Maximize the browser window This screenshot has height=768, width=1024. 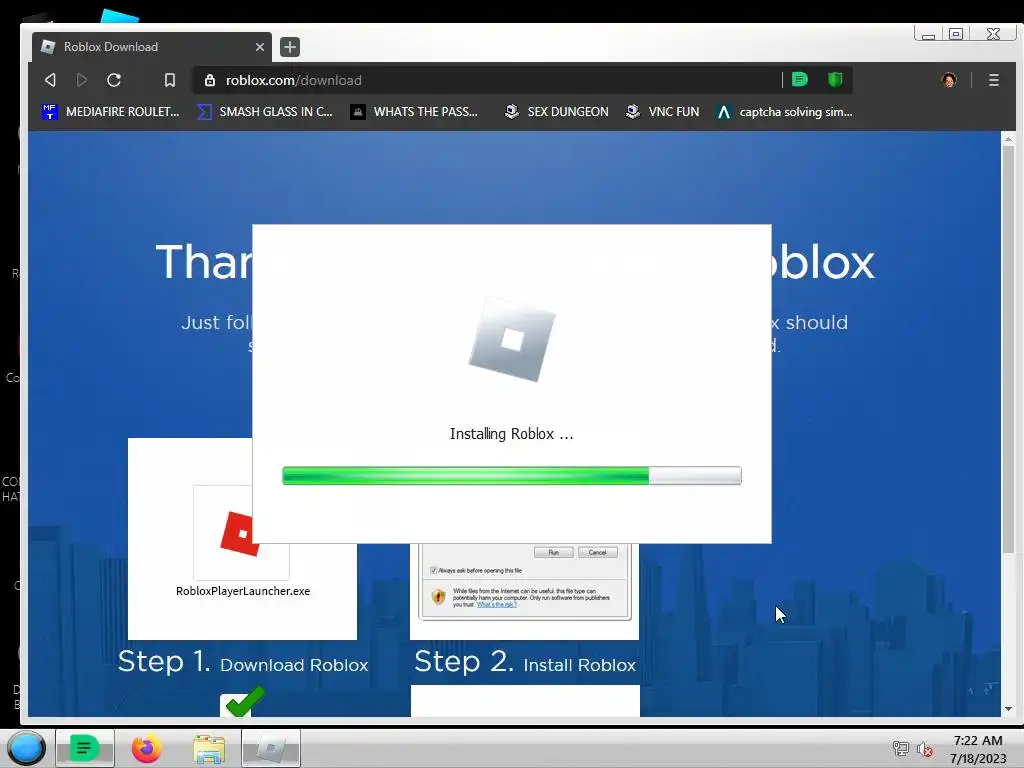pyautogui.click(x=956, y=34)
